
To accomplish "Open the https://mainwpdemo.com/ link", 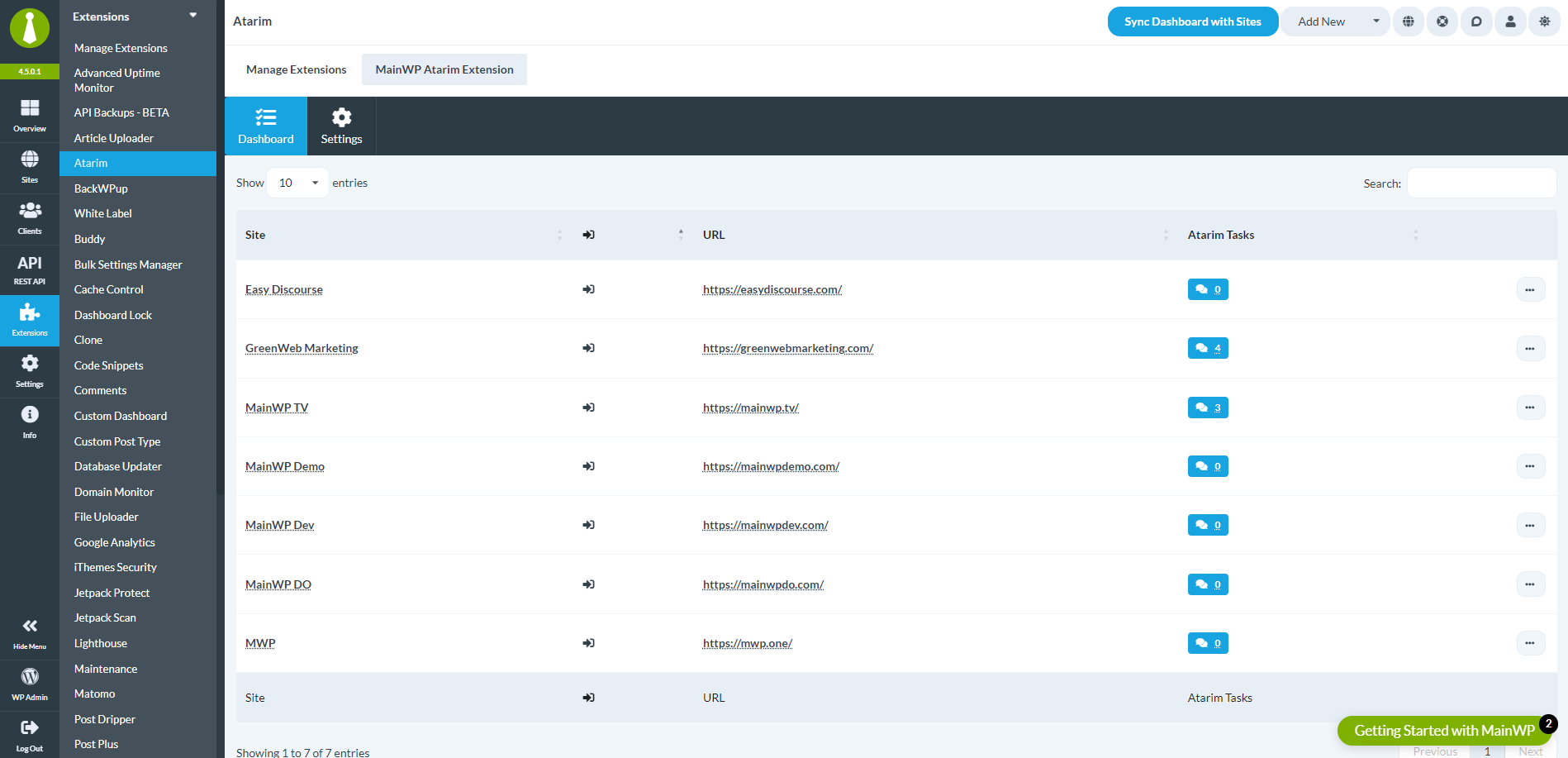I will tap(771, 466).
